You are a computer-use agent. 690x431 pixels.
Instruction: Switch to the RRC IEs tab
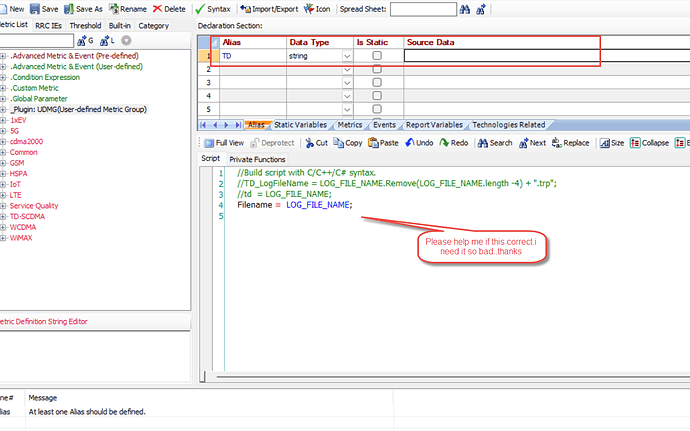pos(48,26)
